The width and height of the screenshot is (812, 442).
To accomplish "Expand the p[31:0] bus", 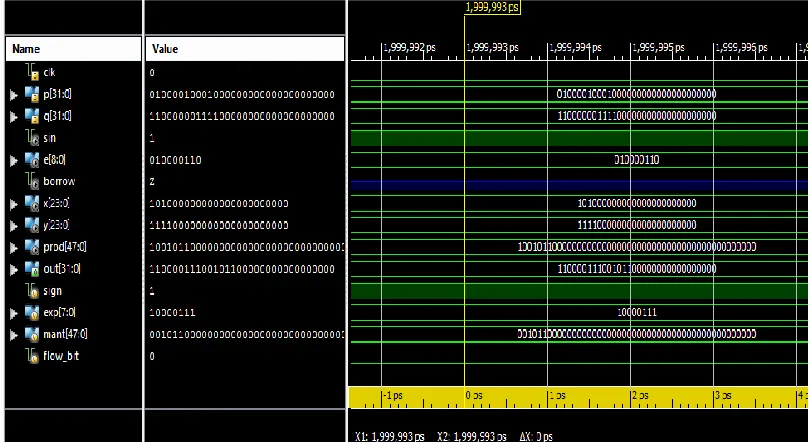I will [x=14, y=95].
